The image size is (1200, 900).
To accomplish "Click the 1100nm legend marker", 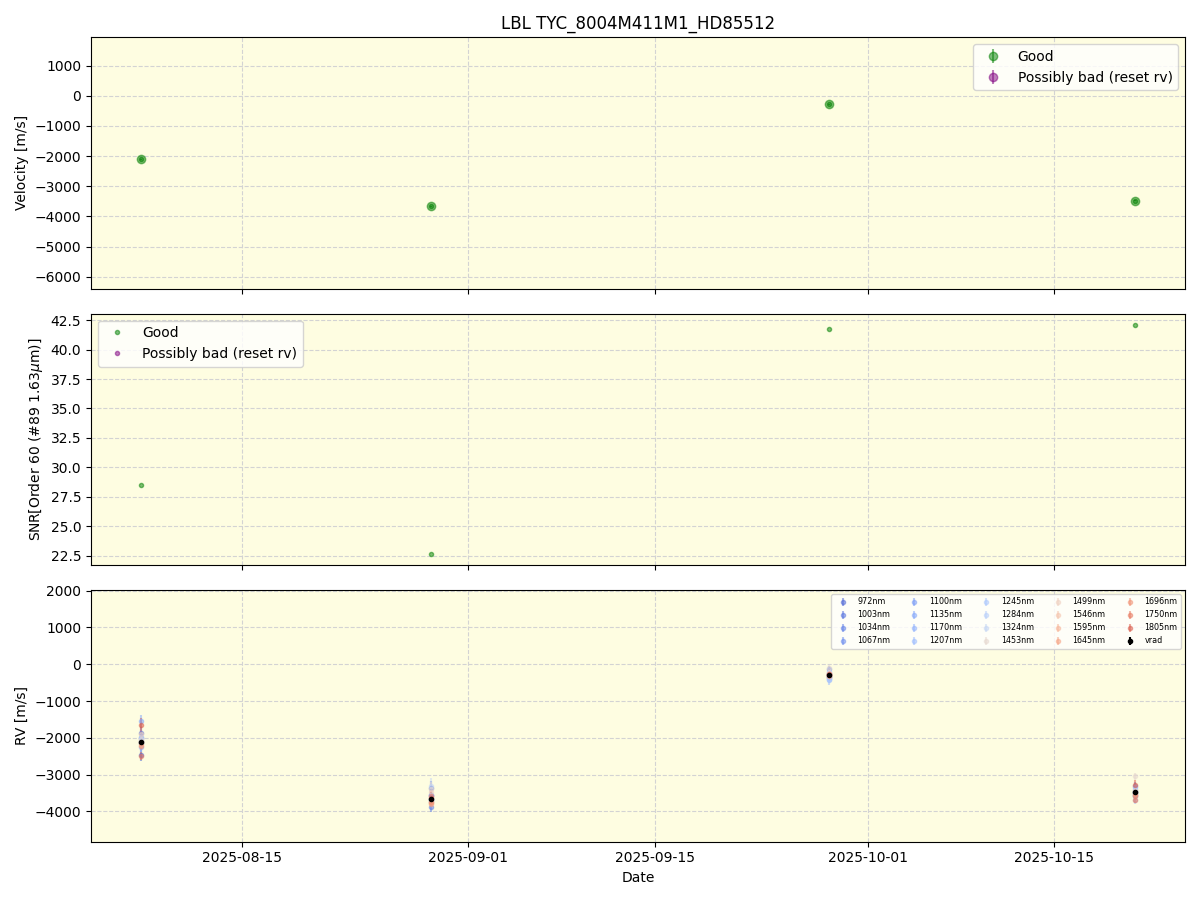I will [x=914, y=602].
